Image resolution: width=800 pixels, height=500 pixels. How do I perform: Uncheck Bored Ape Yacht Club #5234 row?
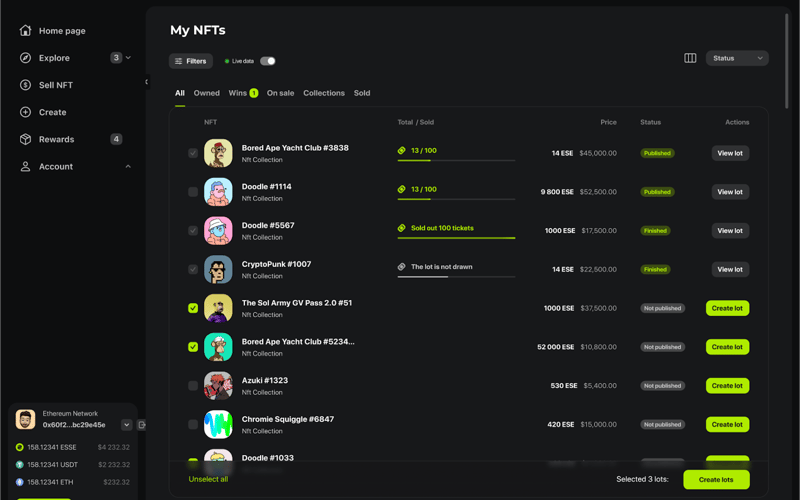193,347
